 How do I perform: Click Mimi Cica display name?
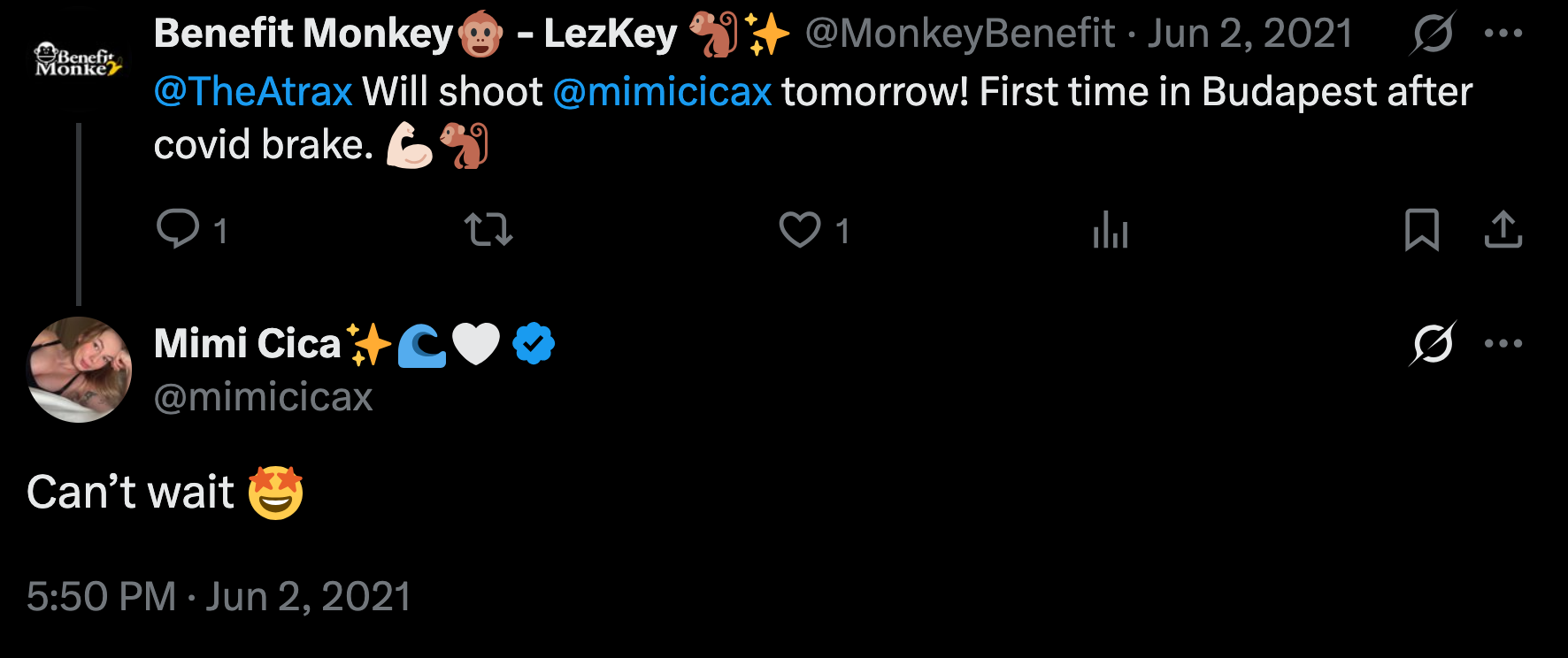(x=247, y=343)
